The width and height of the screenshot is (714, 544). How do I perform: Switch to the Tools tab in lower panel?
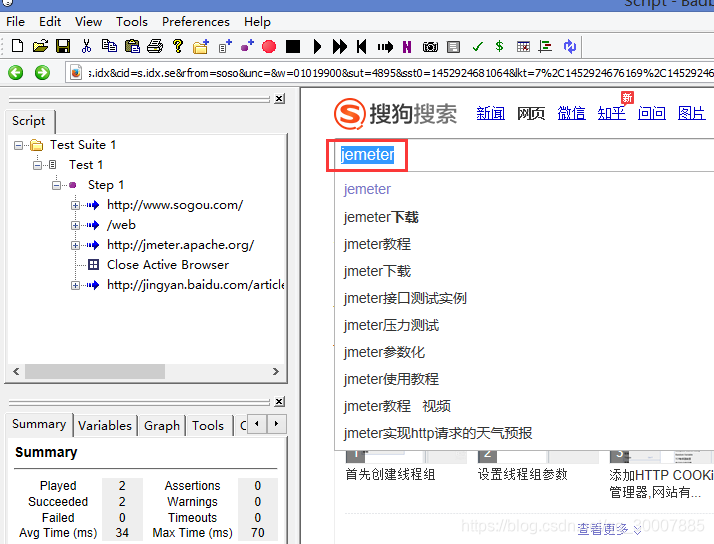point(208,426)
